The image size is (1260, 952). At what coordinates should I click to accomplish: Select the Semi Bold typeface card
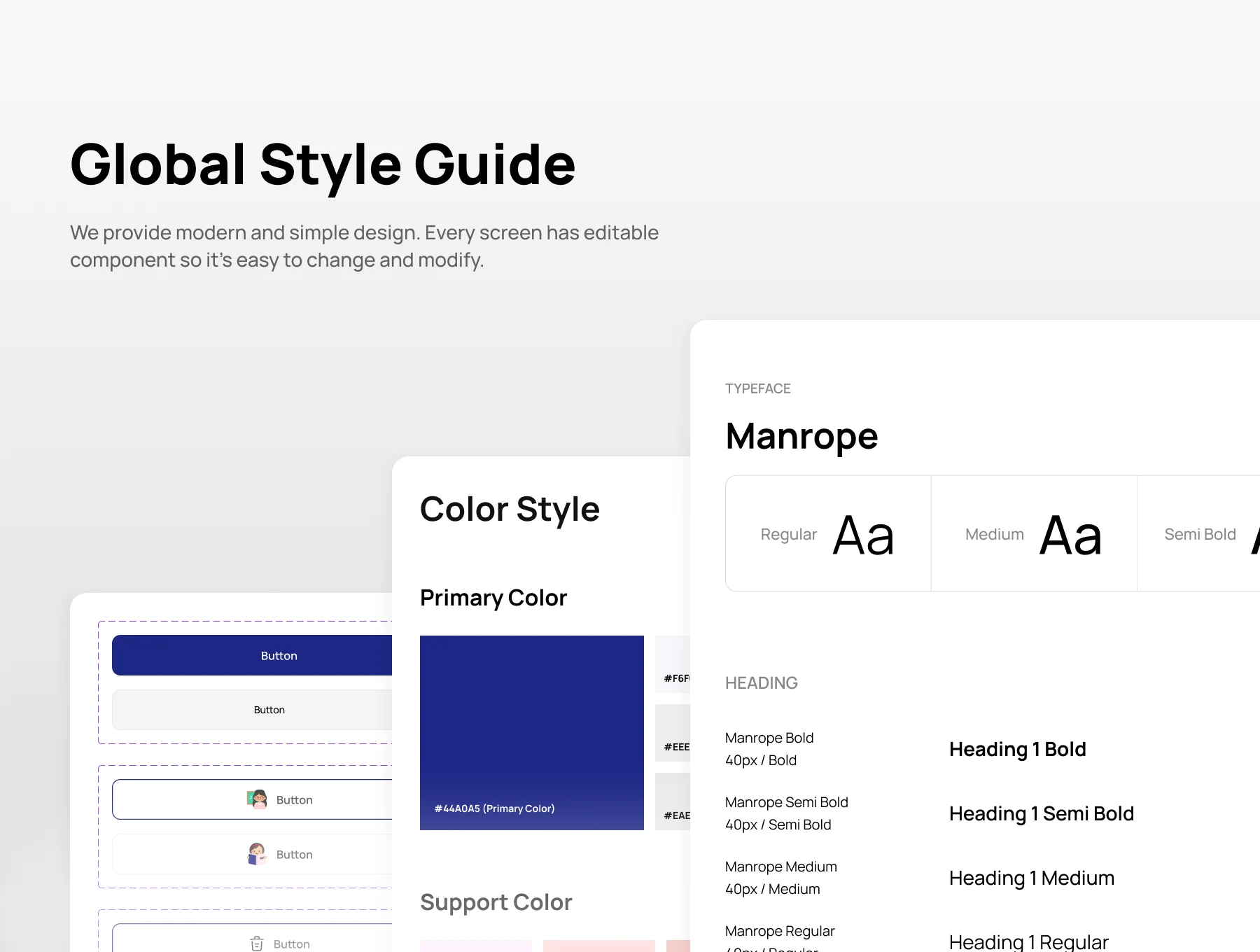(1199, 534)
